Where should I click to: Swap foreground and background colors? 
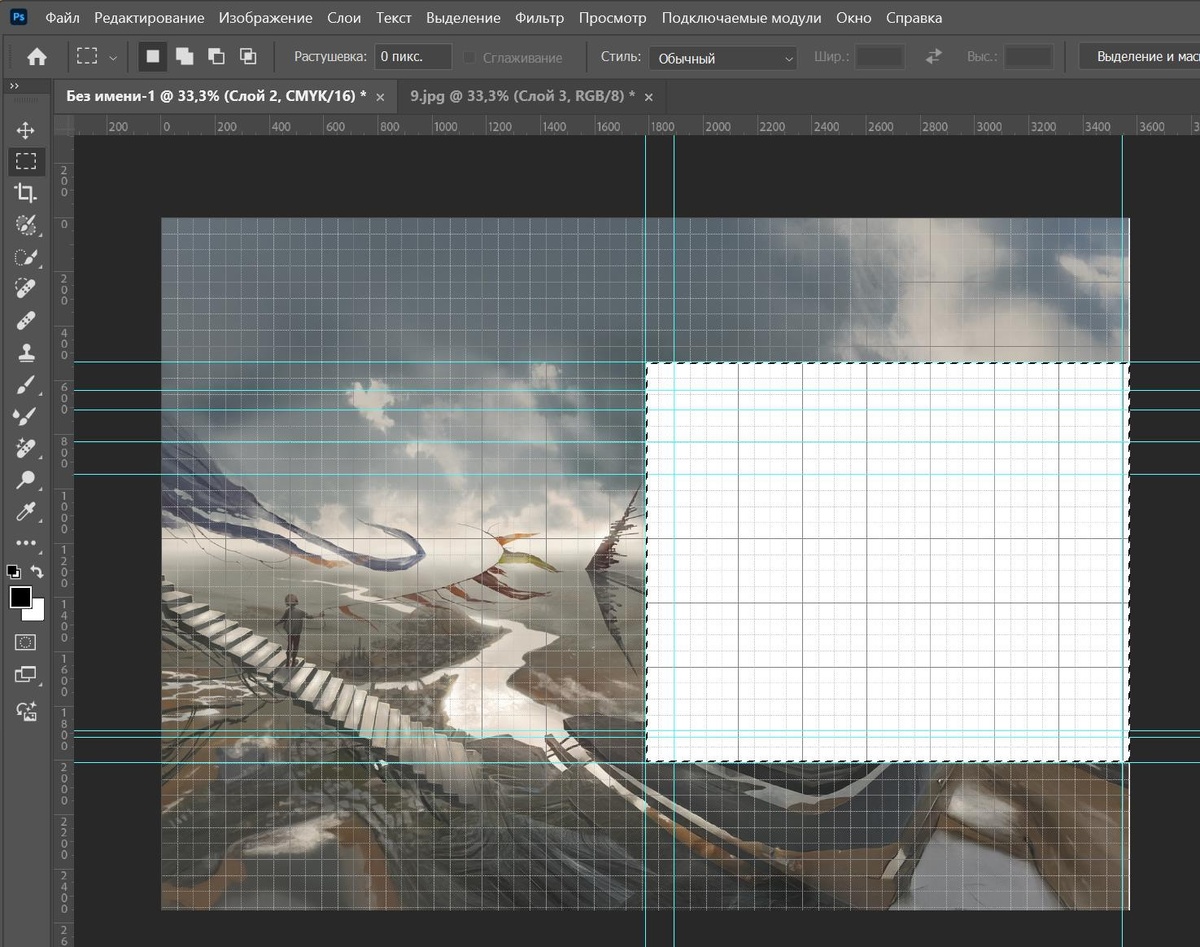[37, 572]
